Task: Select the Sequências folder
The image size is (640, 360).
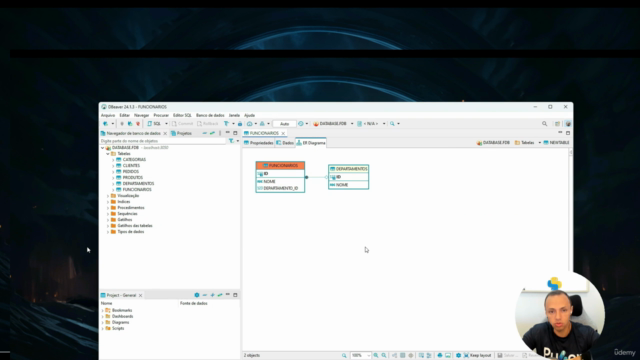Action: pos(127,214)
